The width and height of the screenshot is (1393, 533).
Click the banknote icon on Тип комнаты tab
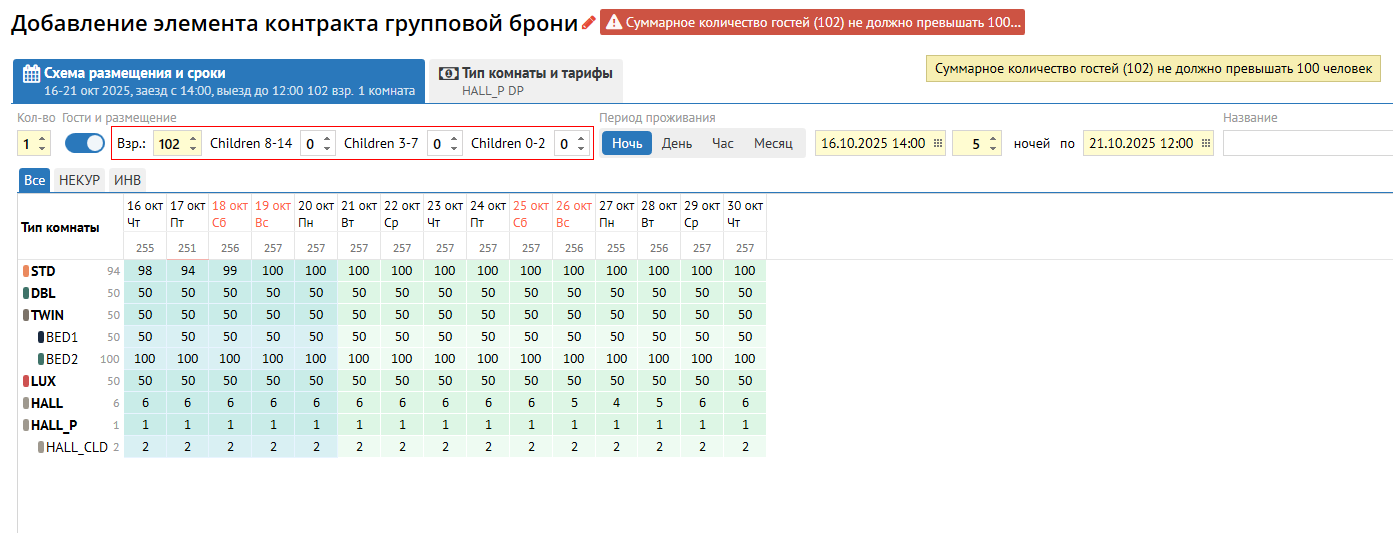449,73
